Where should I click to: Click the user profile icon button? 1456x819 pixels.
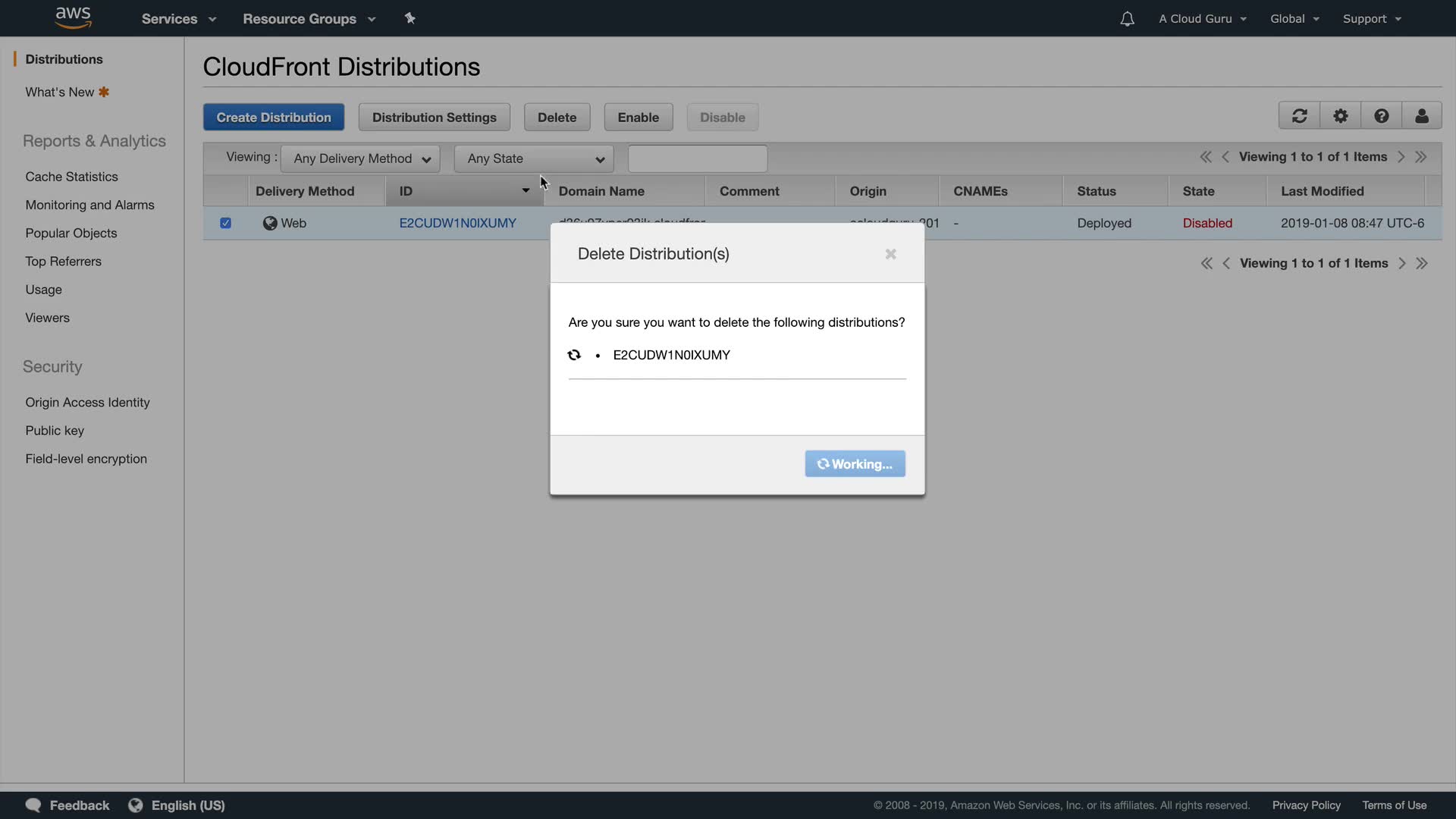(x=1422, y=116)
